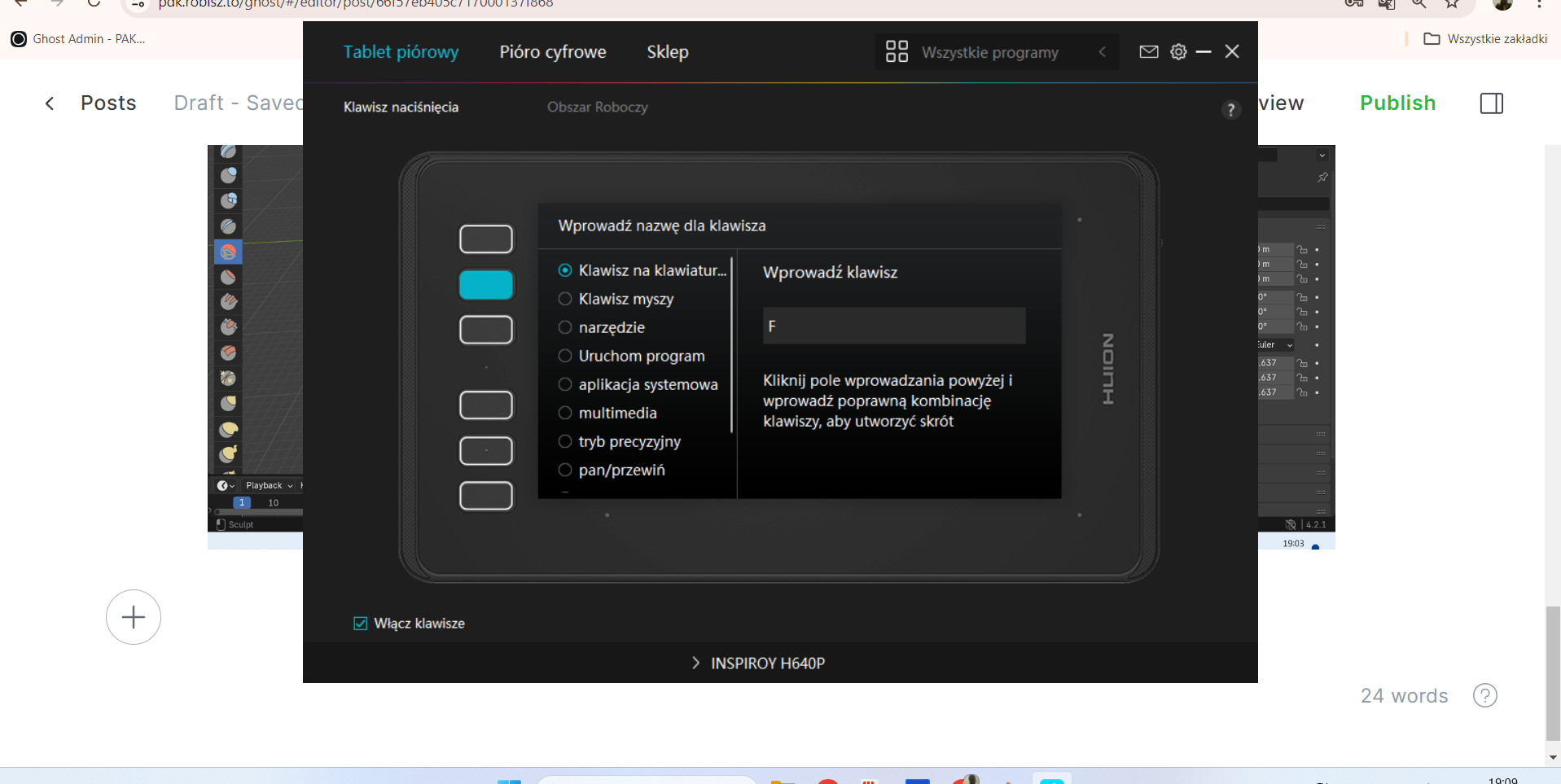
Task: Open the Sklep tab
Action: [x=668, y=52]
